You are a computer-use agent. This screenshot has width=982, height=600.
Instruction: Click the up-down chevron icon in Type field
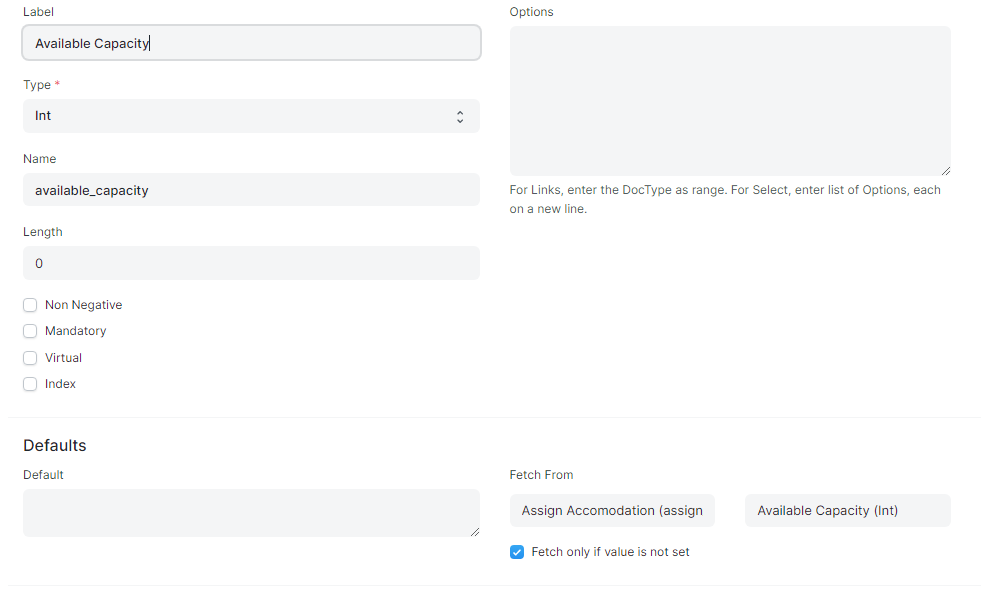(x=460, y=116)
